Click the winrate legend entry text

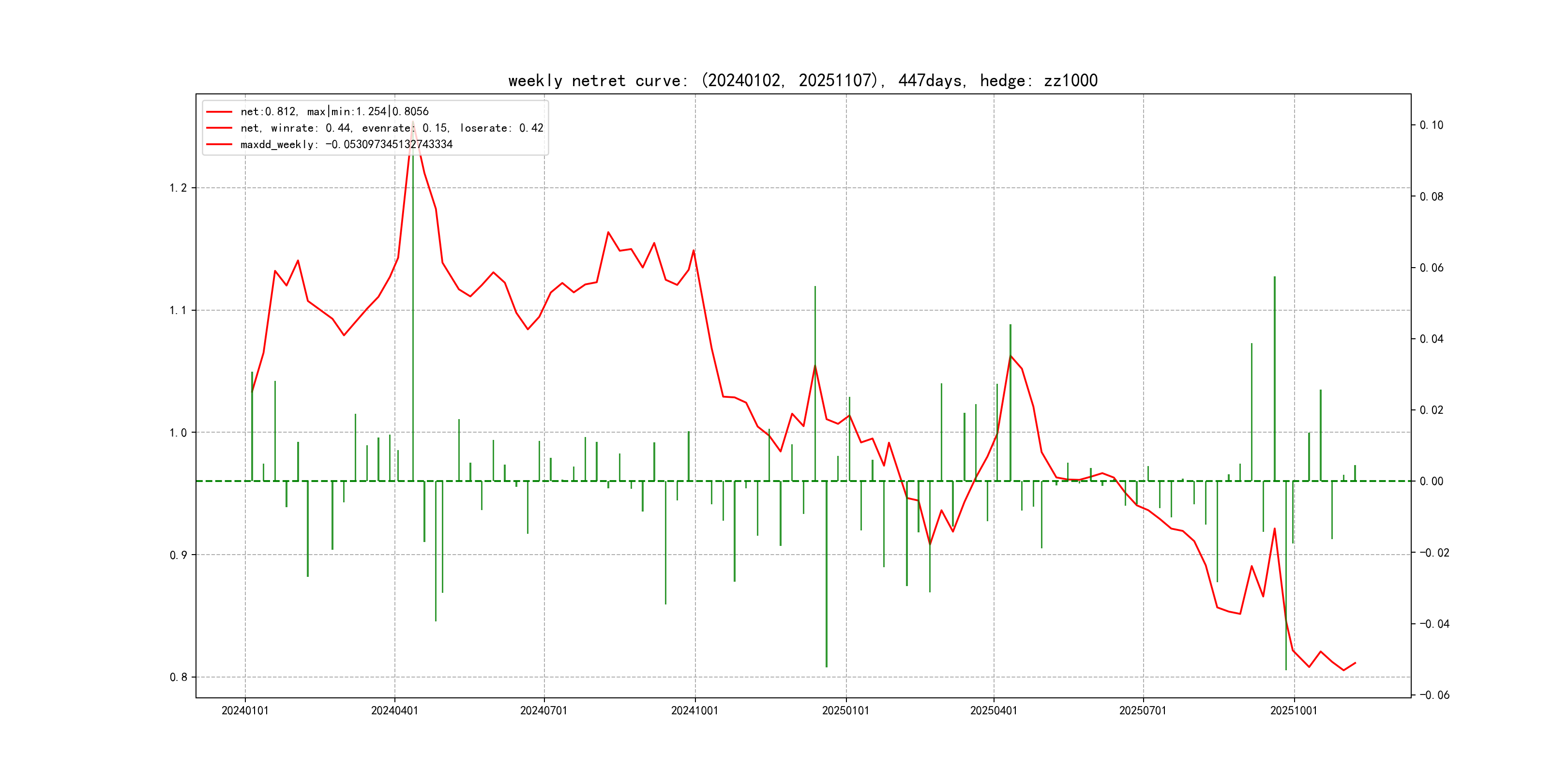tap(392, 128)
